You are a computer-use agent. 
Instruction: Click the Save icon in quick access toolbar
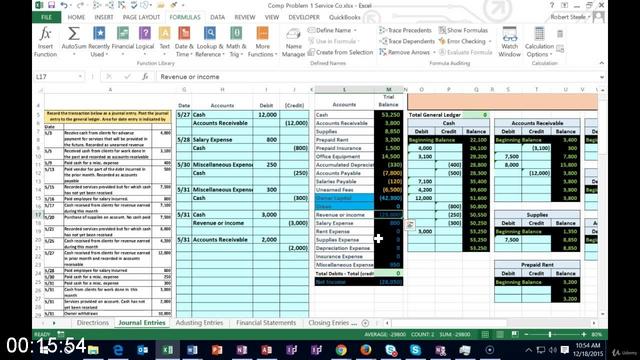click(x=51, y=5)
